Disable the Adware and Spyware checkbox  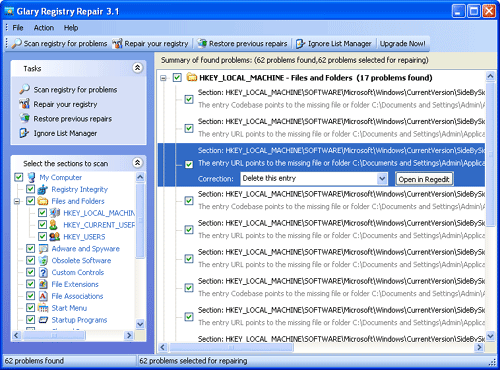[31, 248]
